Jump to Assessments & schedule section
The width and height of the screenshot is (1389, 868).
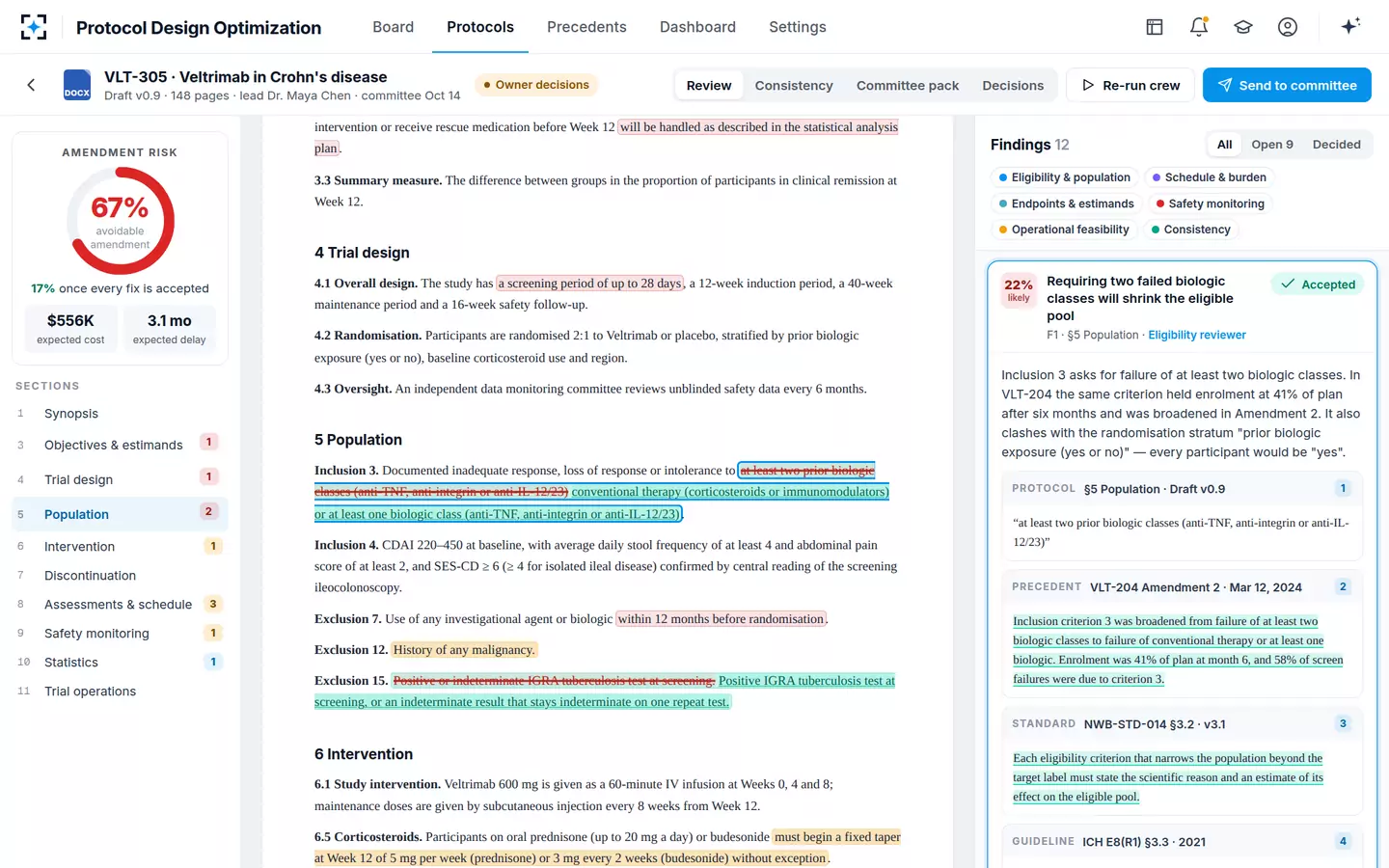click(x=120, y=605)
